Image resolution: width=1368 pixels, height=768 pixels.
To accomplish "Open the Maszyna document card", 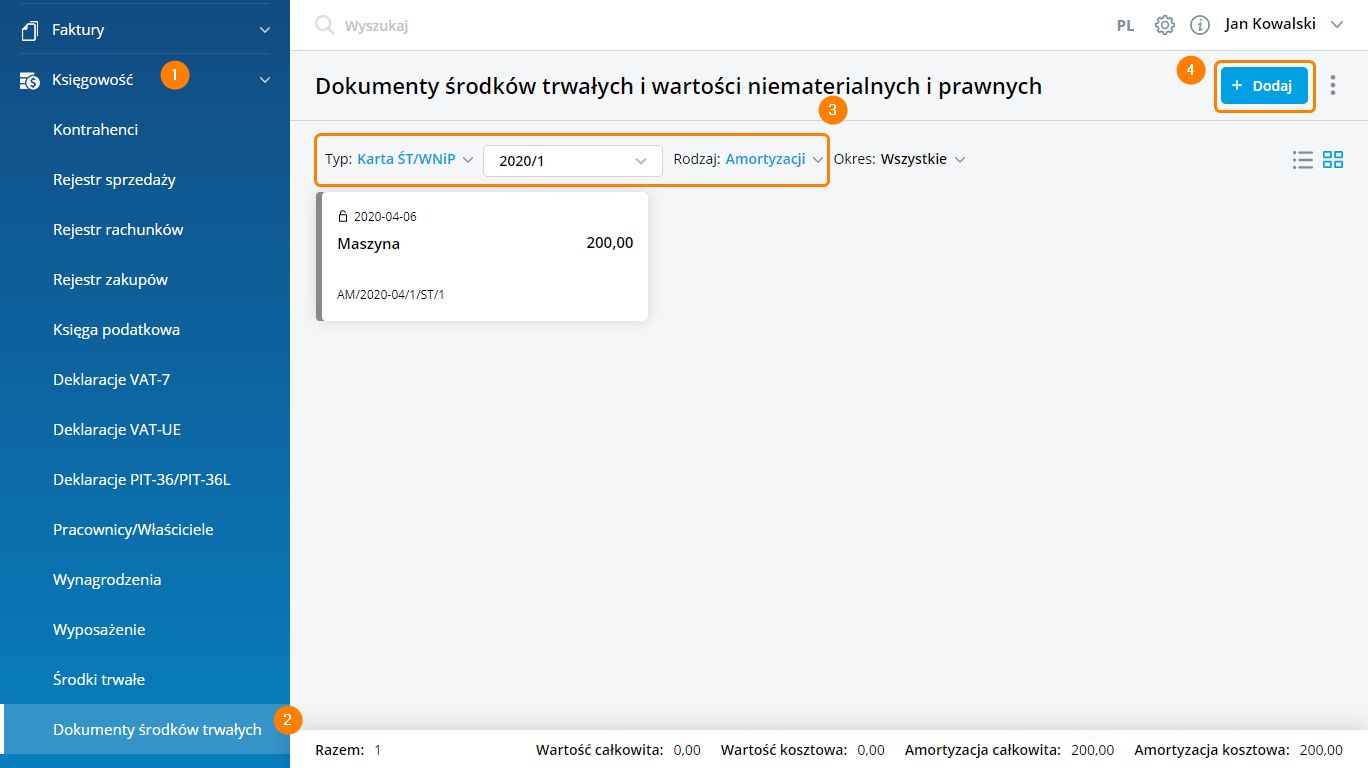I will tap(484, 257).
